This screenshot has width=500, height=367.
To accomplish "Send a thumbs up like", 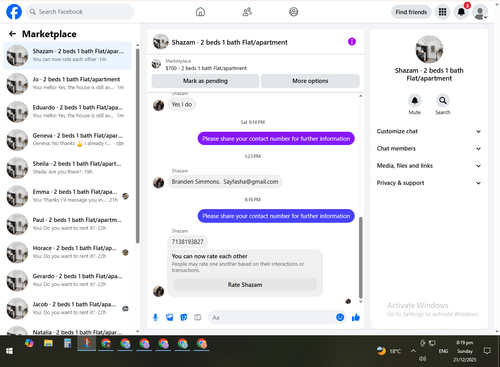I will (x=356, y=317).
